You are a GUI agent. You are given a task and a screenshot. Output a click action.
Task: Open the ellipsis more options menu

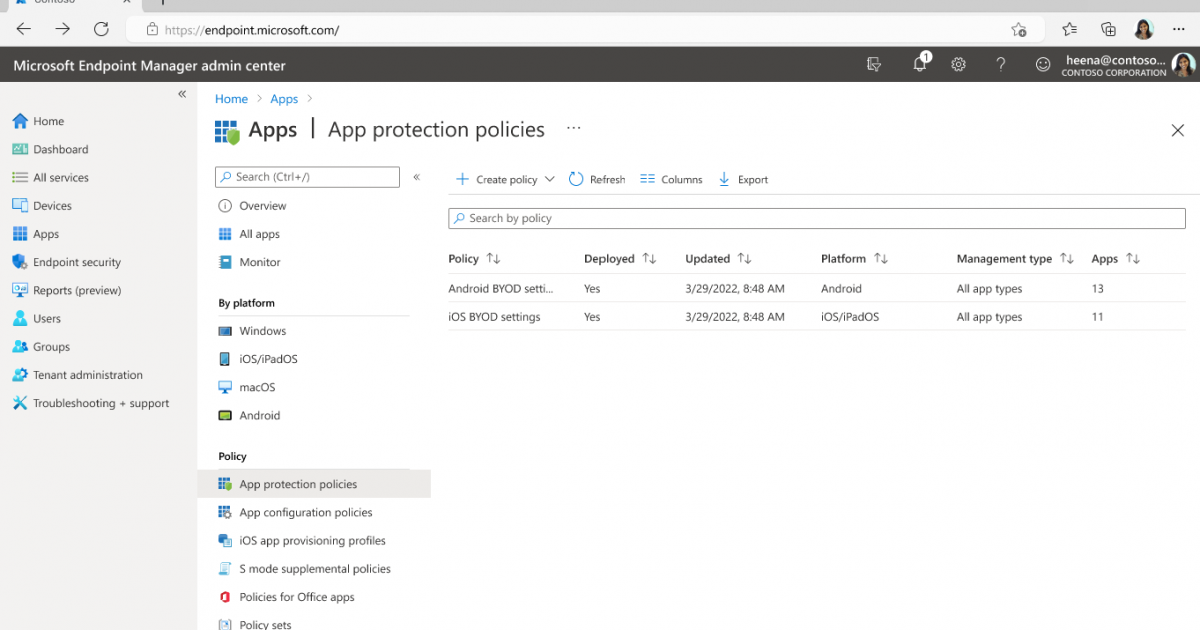tap(573, 129)
